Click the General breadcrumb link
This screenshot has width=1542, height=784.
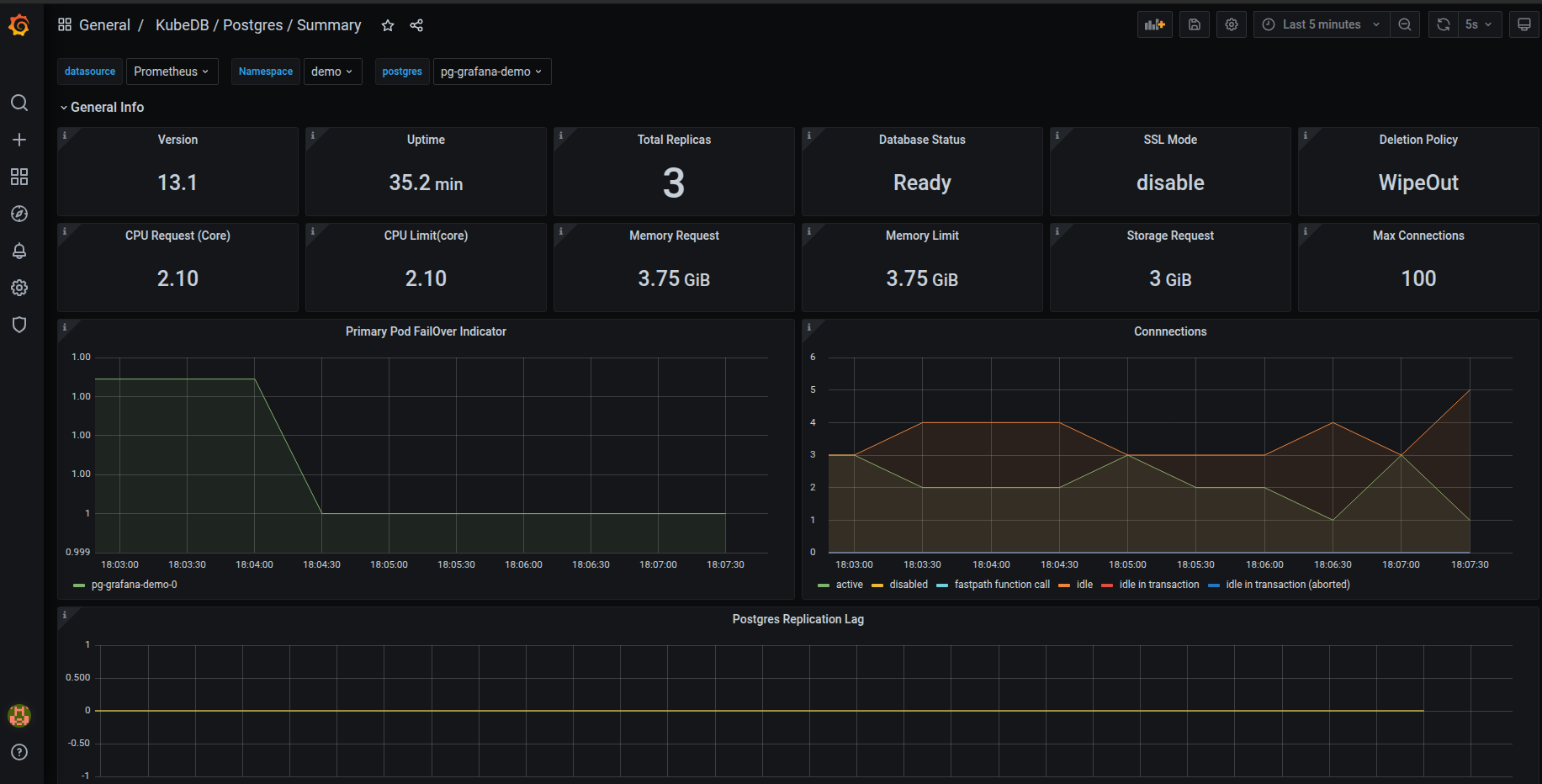tap(104, 25)
